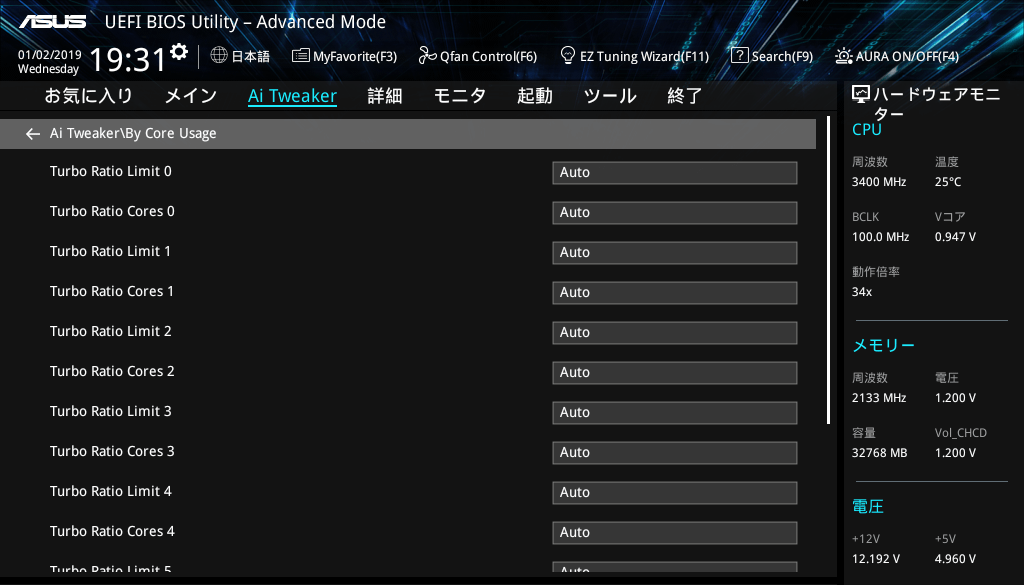This screenshot has height=585, width=1024.
Task: Open the Turbo Ratio Cores 1 dropdown
Action: pos(675,292)
